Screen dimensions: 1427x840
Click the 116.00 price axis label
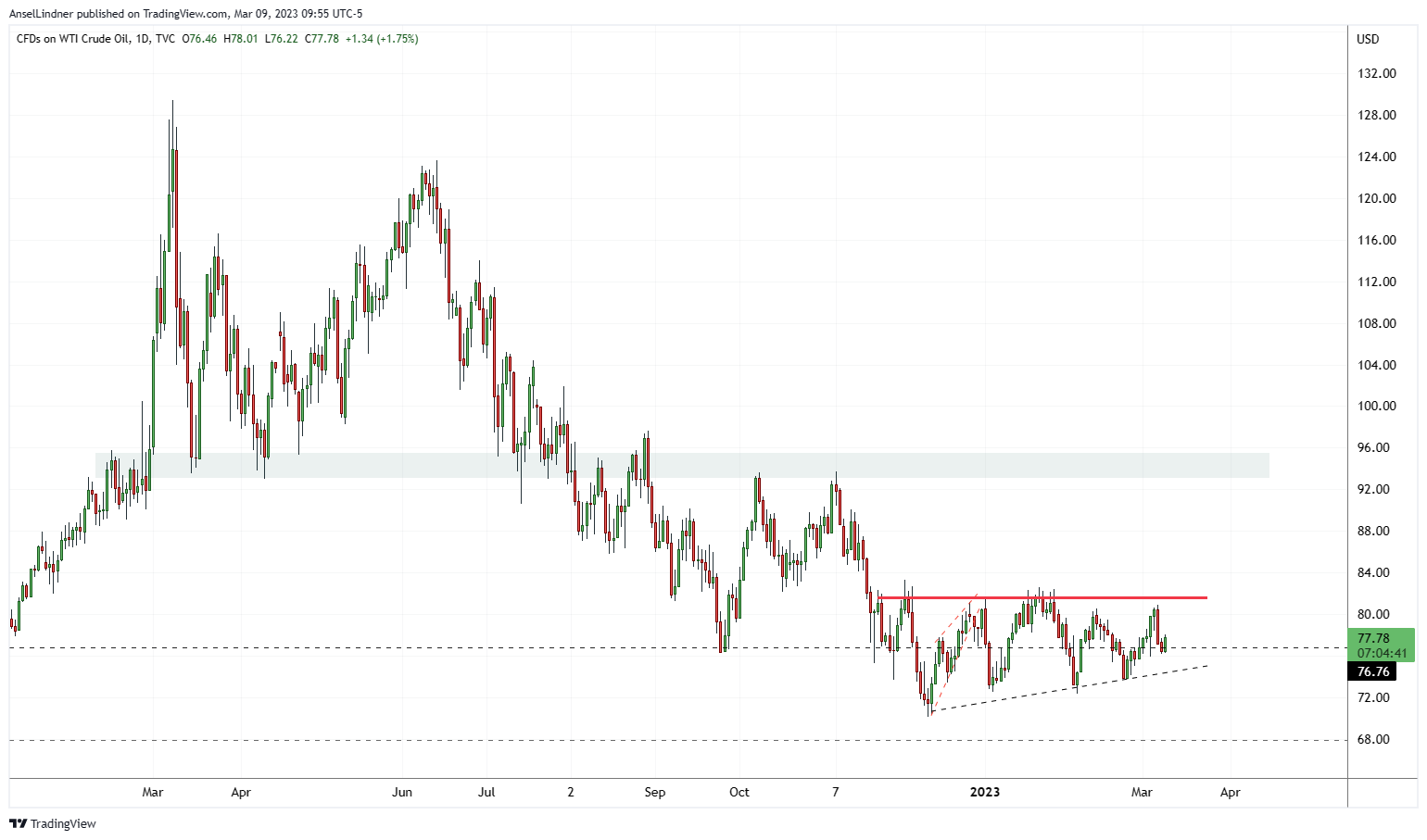(1376, 240)
